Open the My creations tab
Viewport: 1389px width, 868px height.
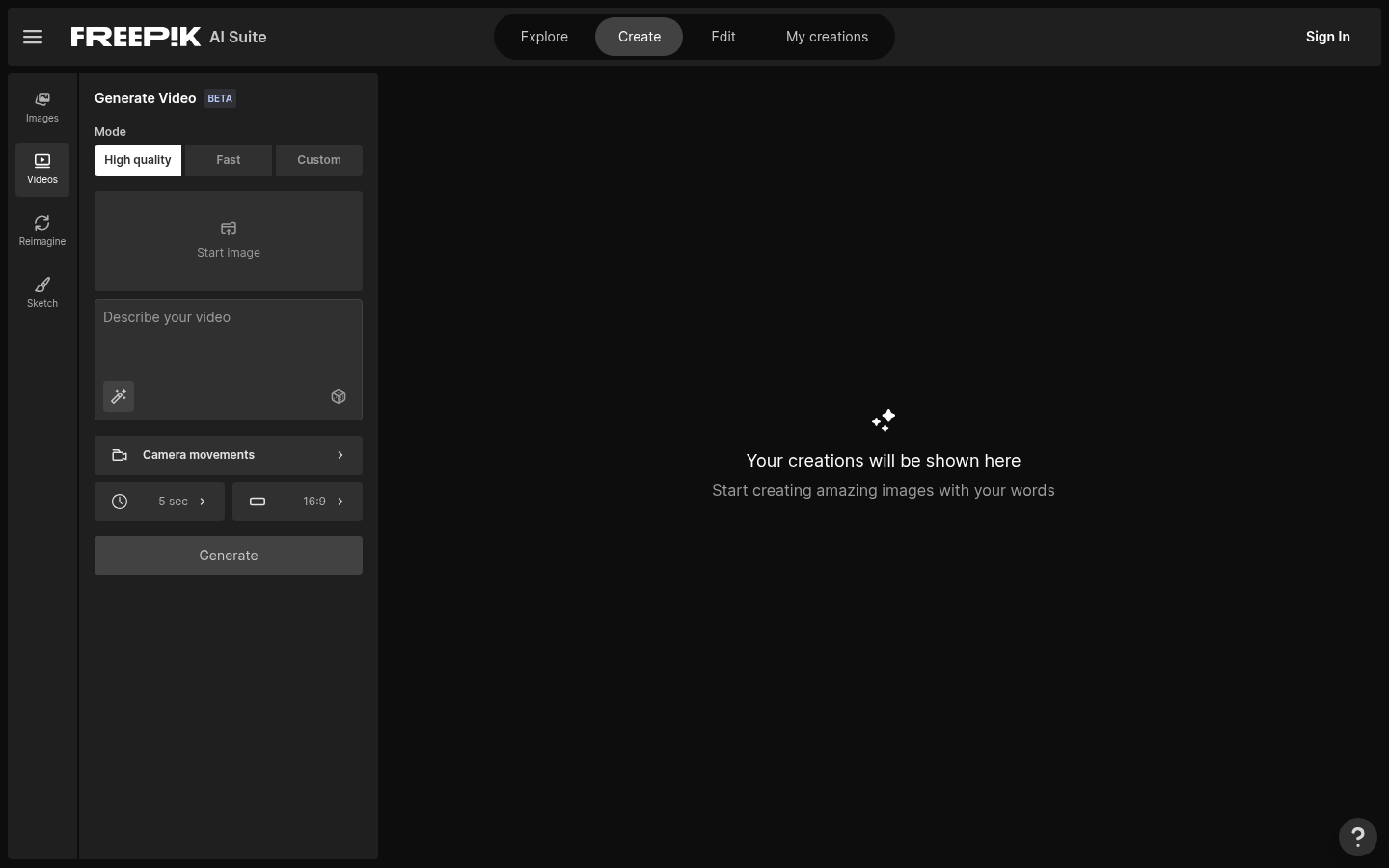pyautogui.click(x=827, y=36)
